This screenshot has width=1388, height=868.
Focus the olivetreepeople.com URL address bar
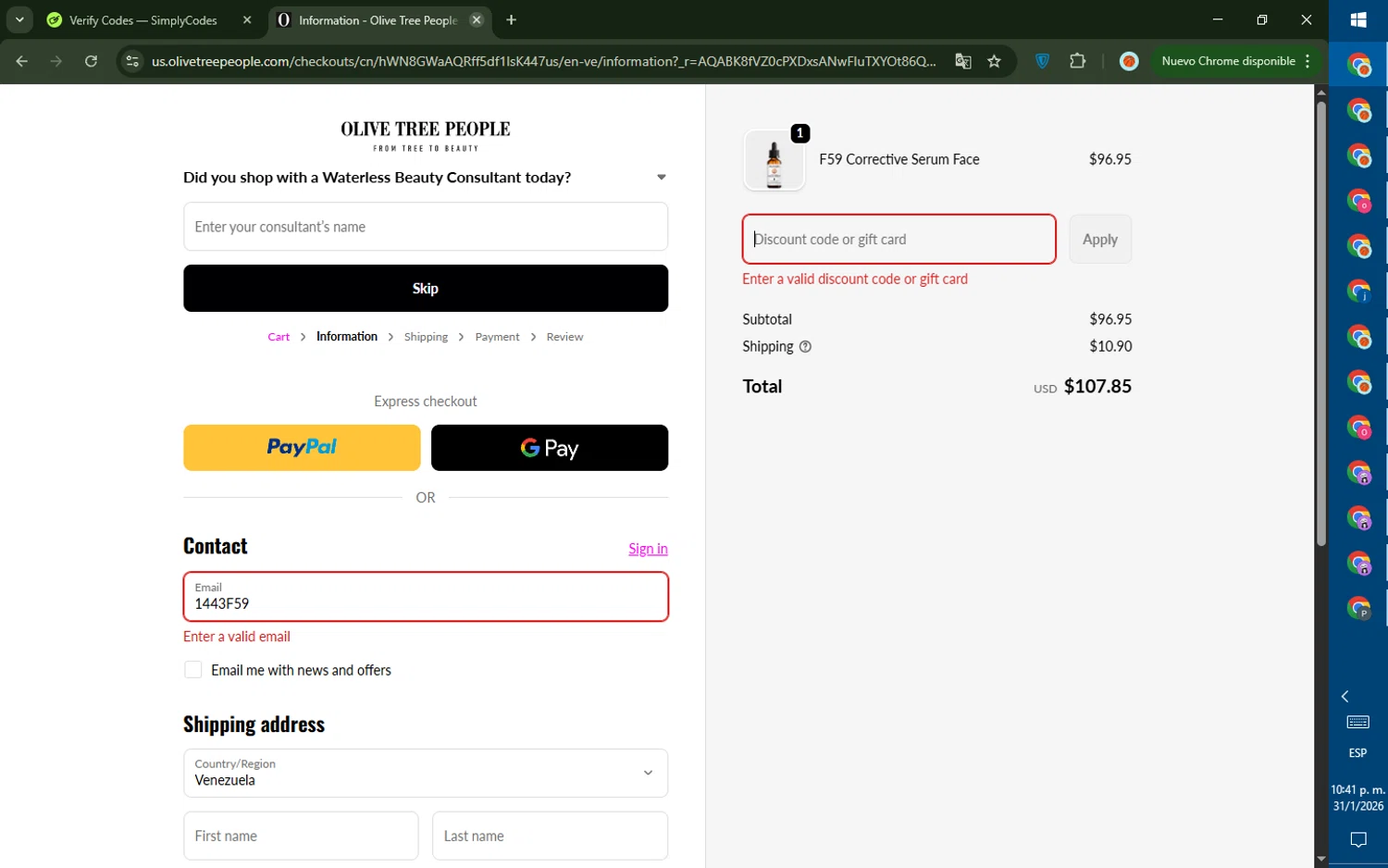[x=544, y=61]
